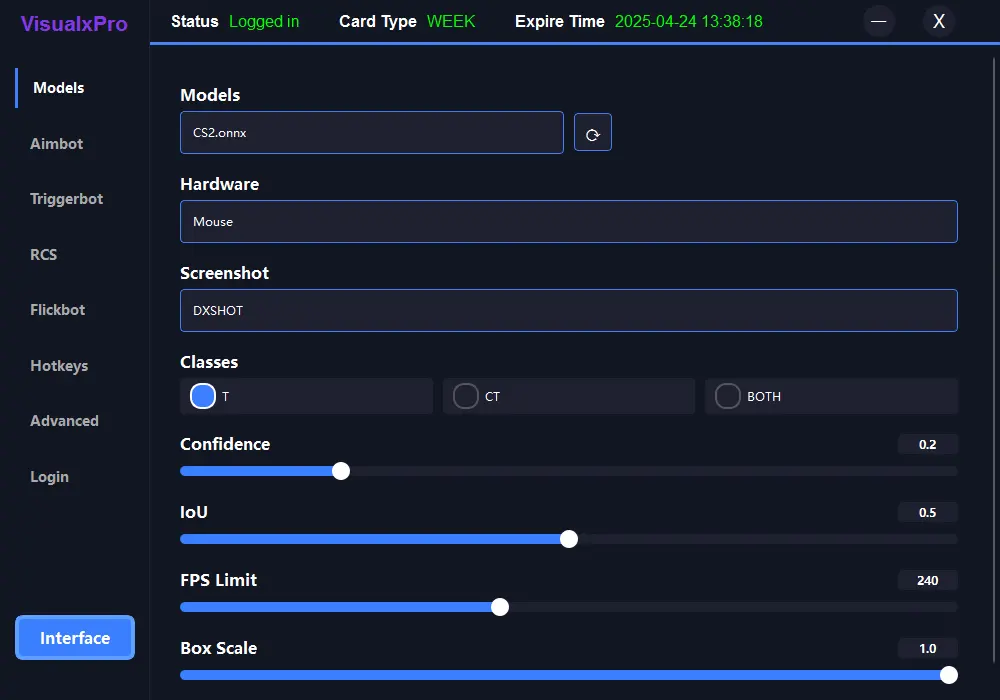Click the Box Scale slider handle
1000x700 pixels.
click(949, 675)
